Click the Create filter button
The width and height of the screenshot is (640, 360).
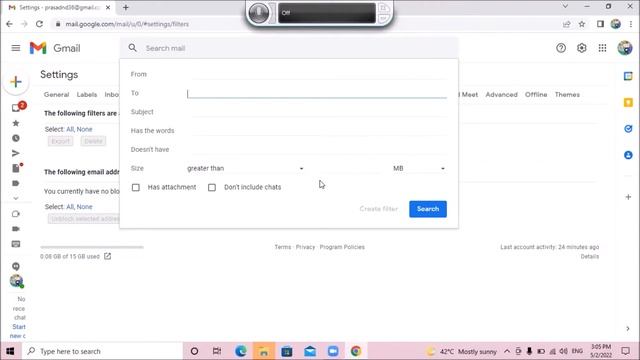pos(378,209)
